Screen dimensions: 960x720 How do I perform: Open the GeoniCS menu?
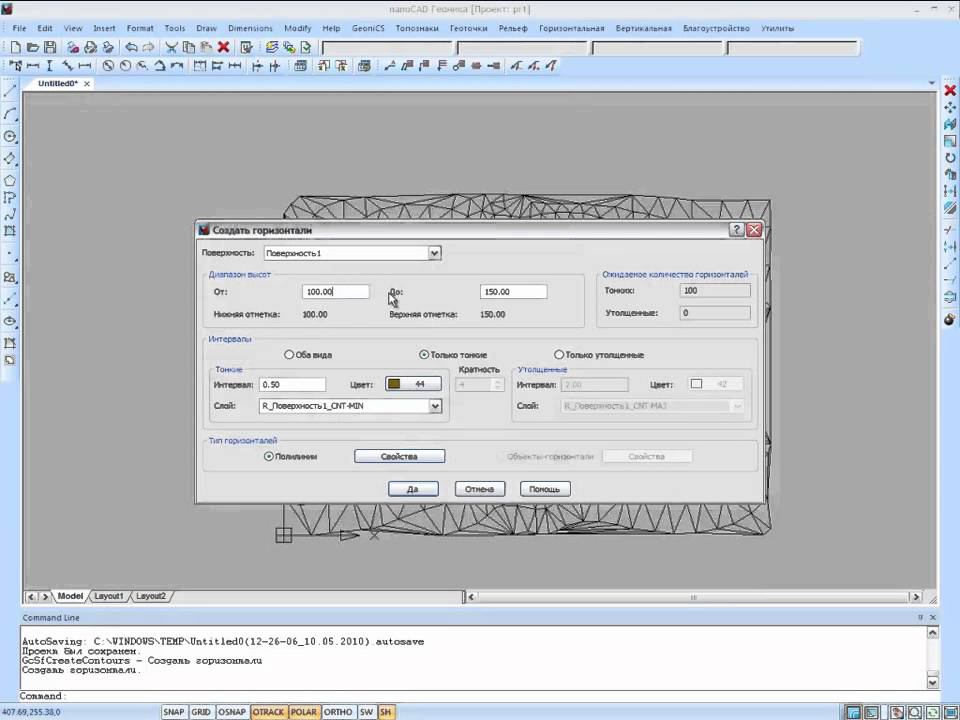pyautogui.click(x=368, y=28)
